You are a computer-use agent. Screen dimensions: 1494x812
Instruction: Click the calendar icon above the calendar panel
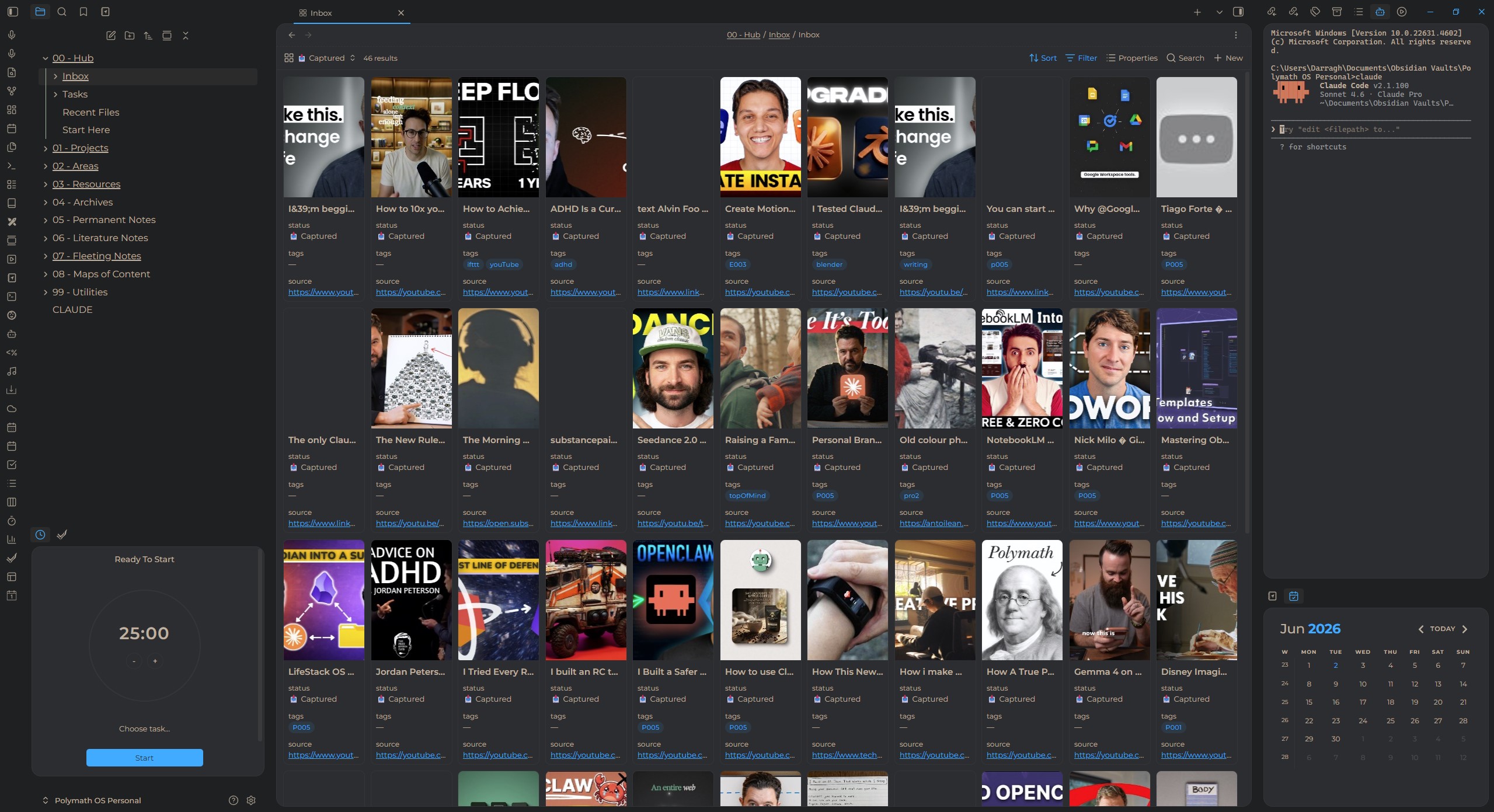pos(1294,596)
